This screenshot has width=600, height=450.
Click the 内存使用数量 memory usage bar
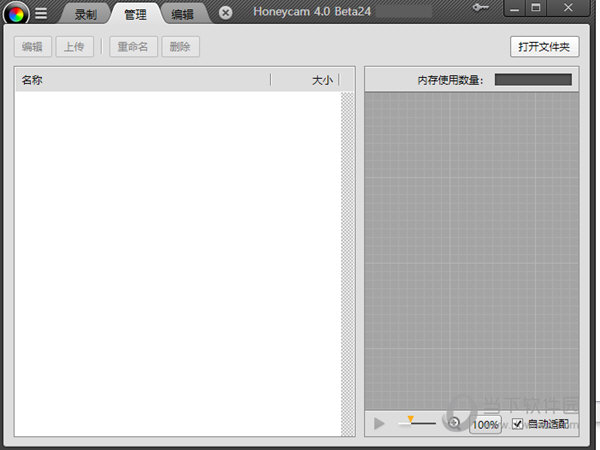533,80
